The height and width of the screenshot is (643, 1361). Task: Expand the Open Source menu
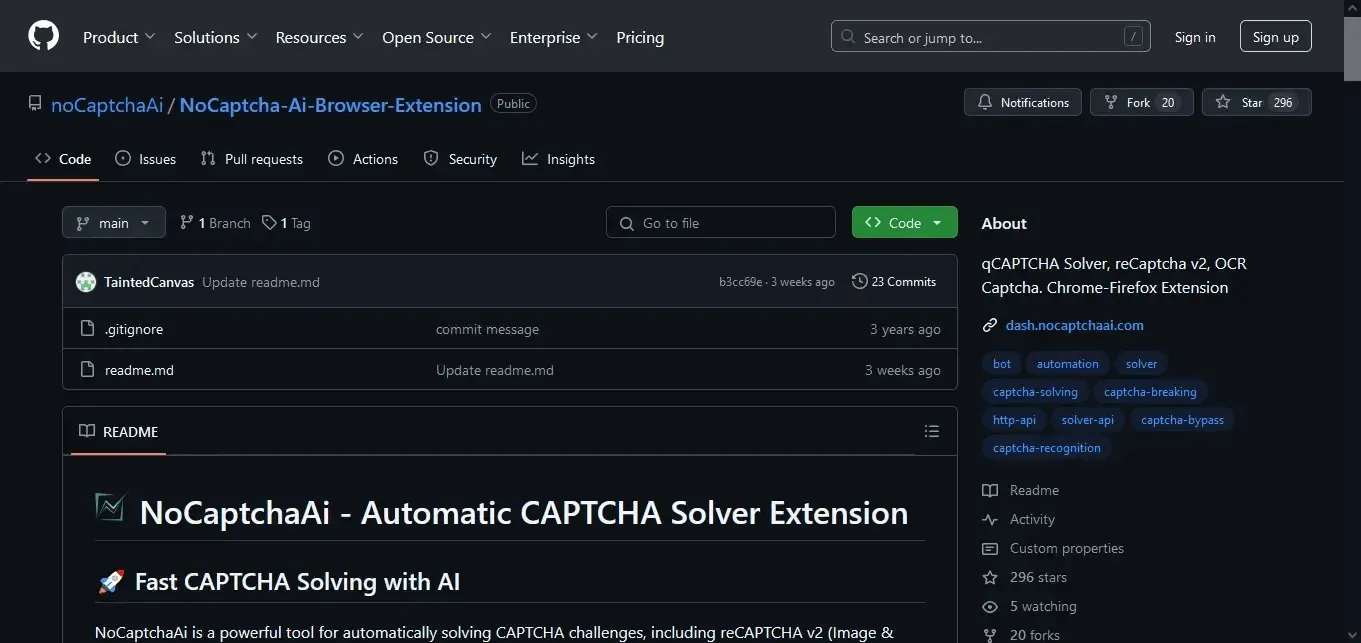click(x=436, y=37)
